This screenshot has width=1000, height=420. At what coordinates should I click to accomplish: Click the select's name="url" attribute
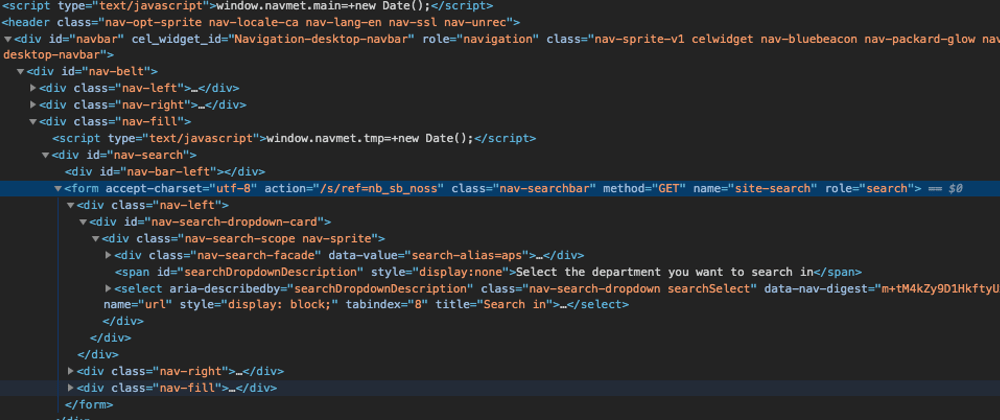138,305
